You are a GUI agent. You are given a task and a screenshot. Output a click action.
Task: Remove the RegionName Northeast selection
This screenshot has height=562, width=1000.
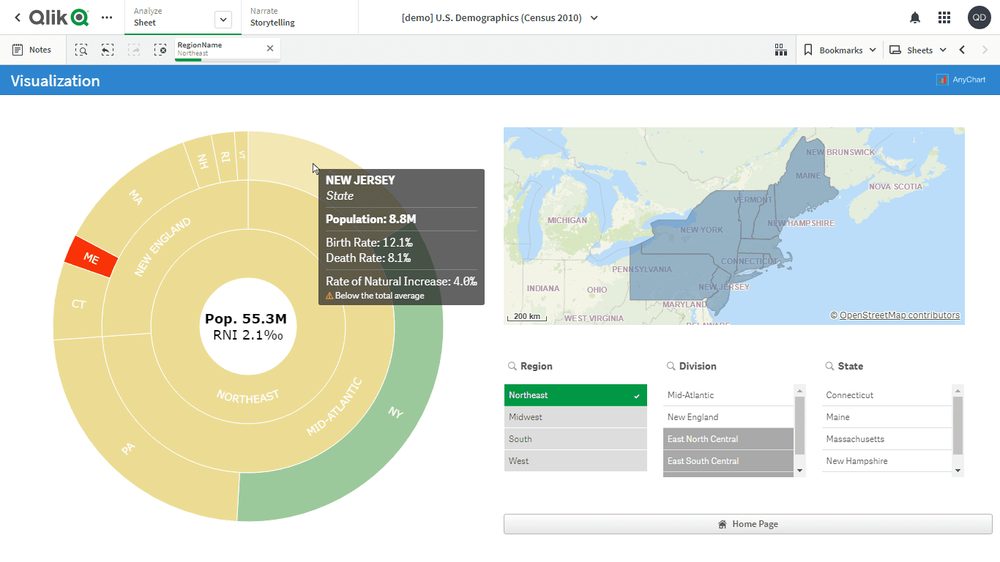pyautogui.click(x=270, y=48)
